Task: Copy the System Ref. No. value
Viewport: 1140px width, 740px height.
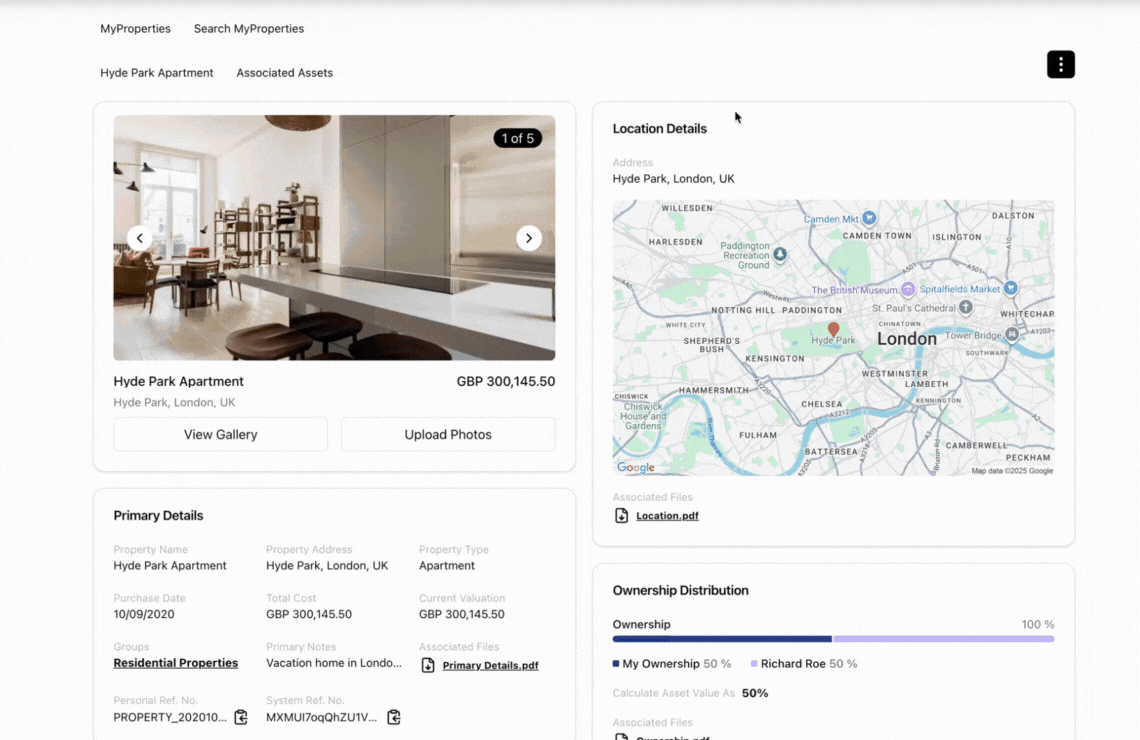Action: click(394, 717)
